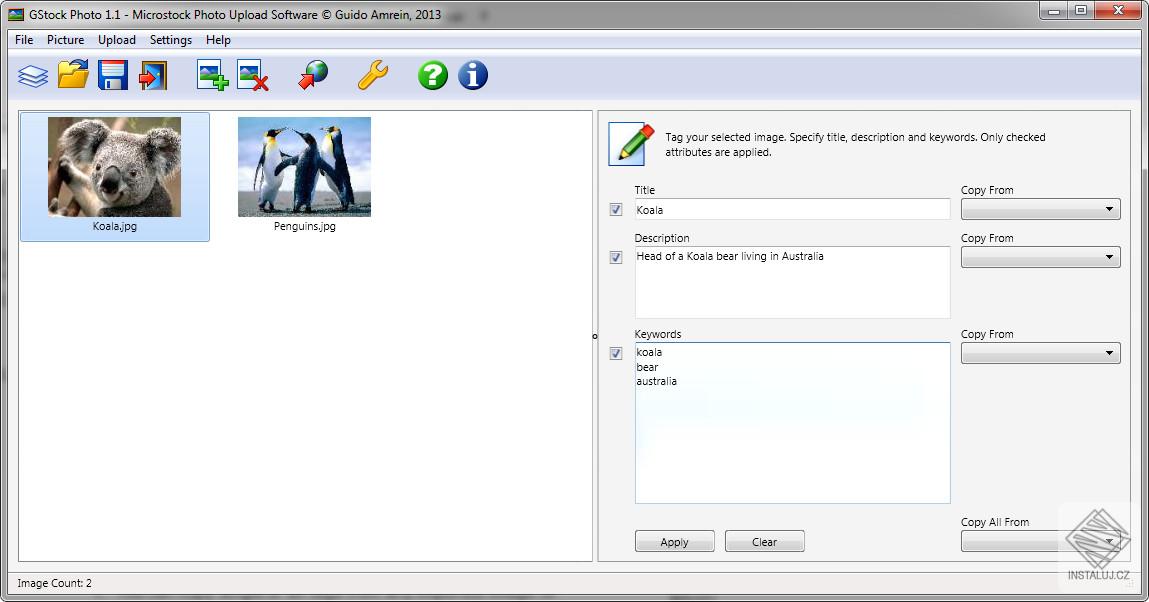Viewport: 1149px width, 602px height.
Task: Click the Penguins.jpg file name label
Action: pos(305,226)
